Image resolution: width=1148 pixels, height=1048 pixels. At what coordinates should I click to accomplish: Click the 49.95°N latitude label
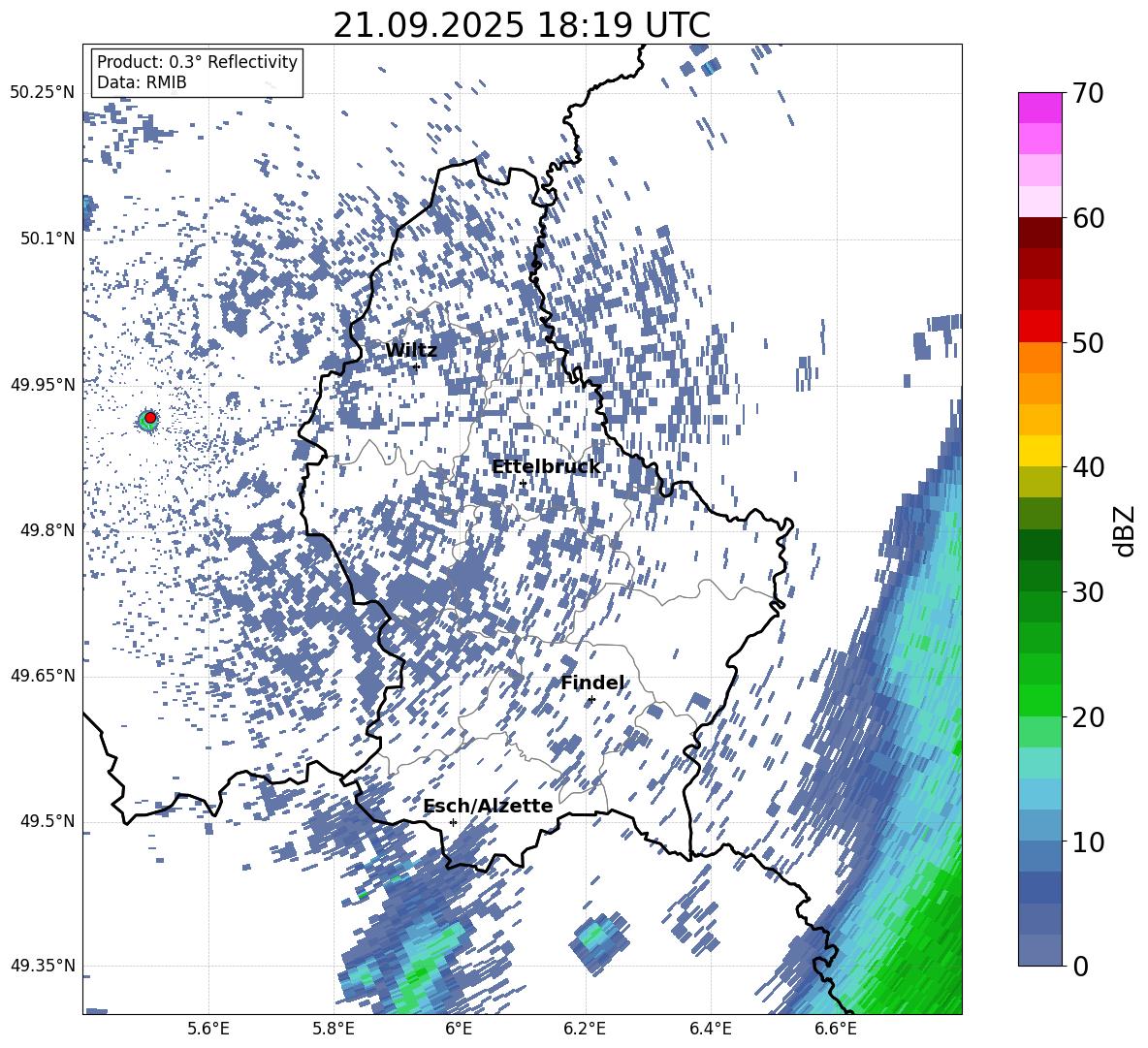(43, 384)
